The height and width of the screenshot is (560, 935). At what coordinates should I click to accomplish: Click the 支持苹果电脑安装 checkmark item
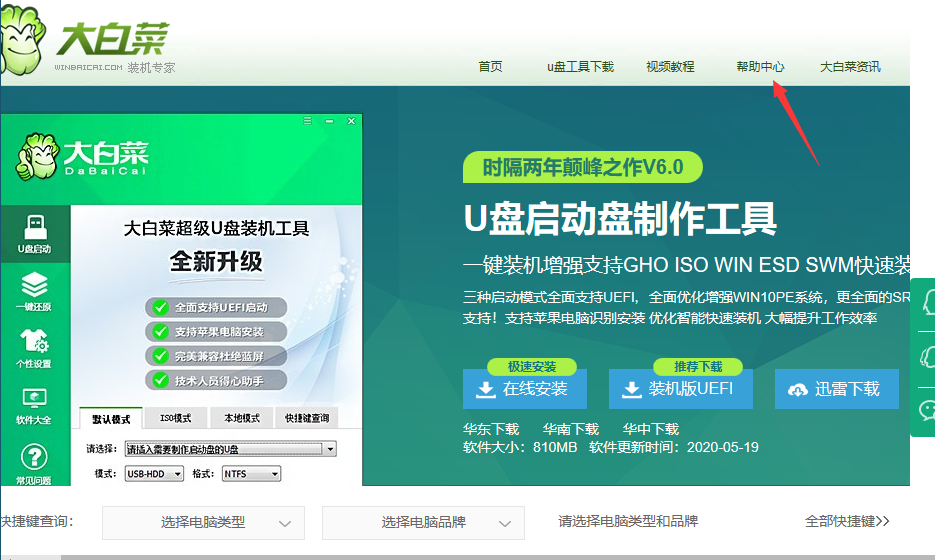[x=216, y=332]
